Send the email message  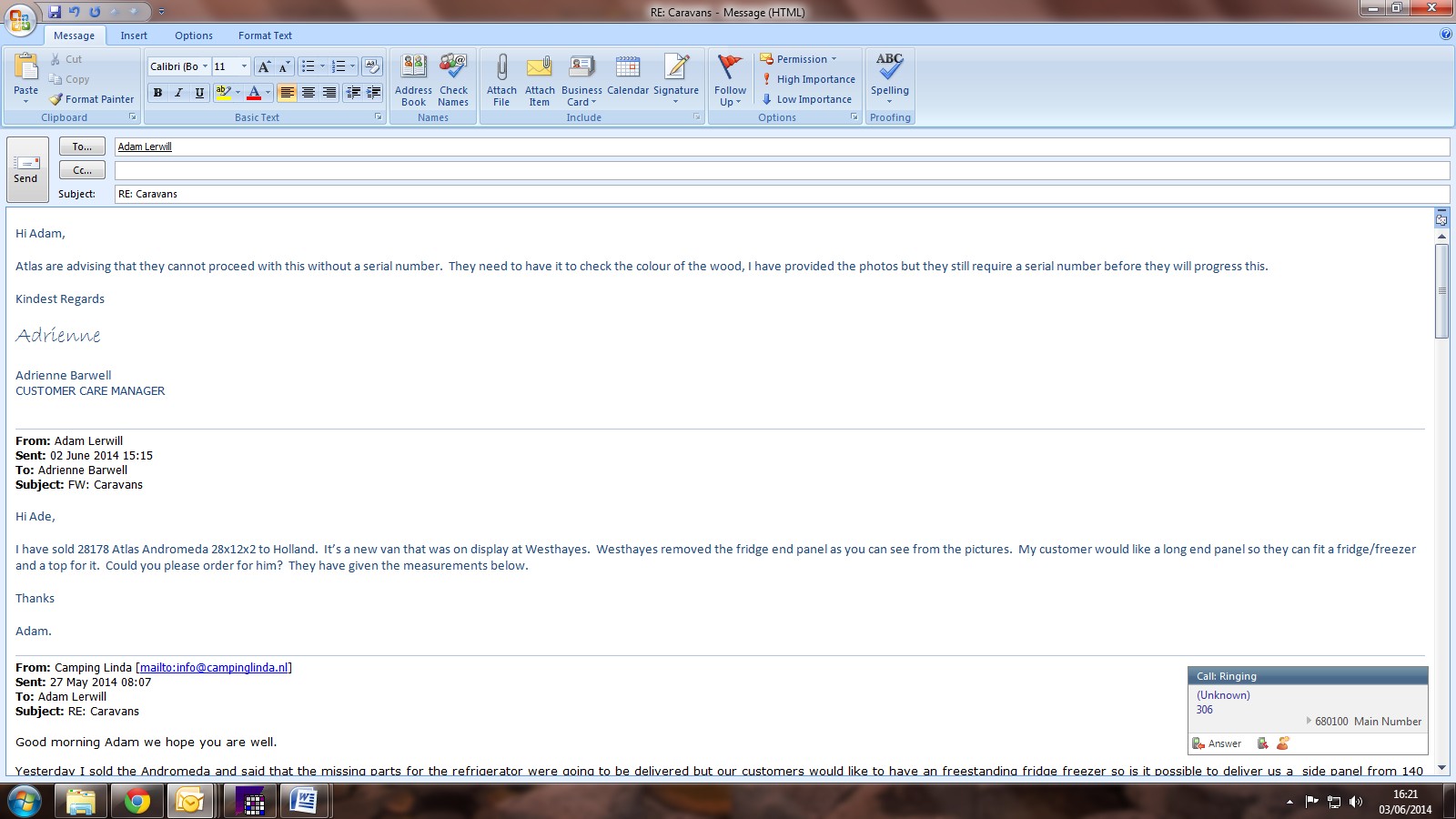point(26,170)
